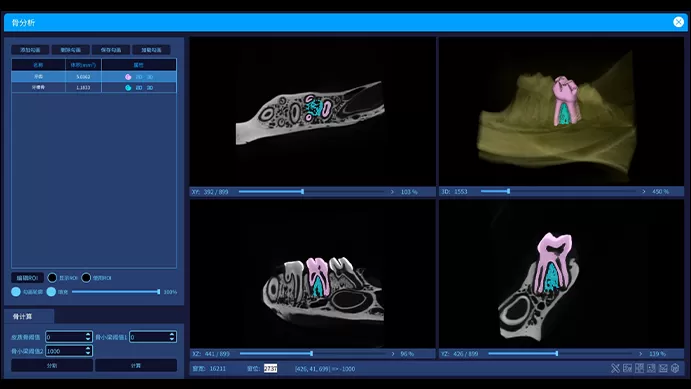The height and width of the screenshot is (389, 691).
Task: Click the XZ slice viewport
Action: point(312,274)
